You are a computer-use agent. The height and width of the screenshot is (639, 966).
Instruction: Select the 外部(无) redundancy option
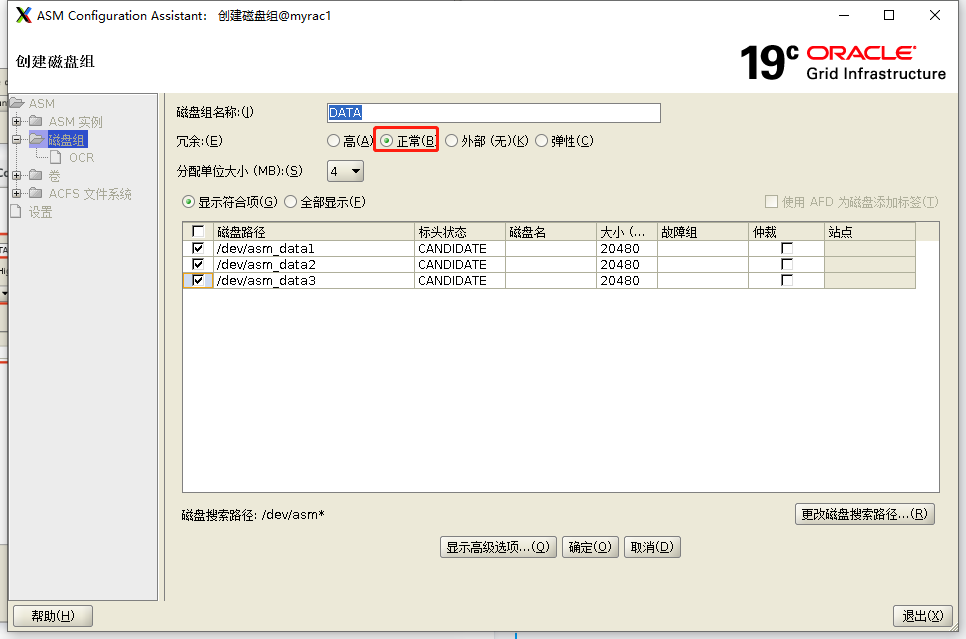451,140
